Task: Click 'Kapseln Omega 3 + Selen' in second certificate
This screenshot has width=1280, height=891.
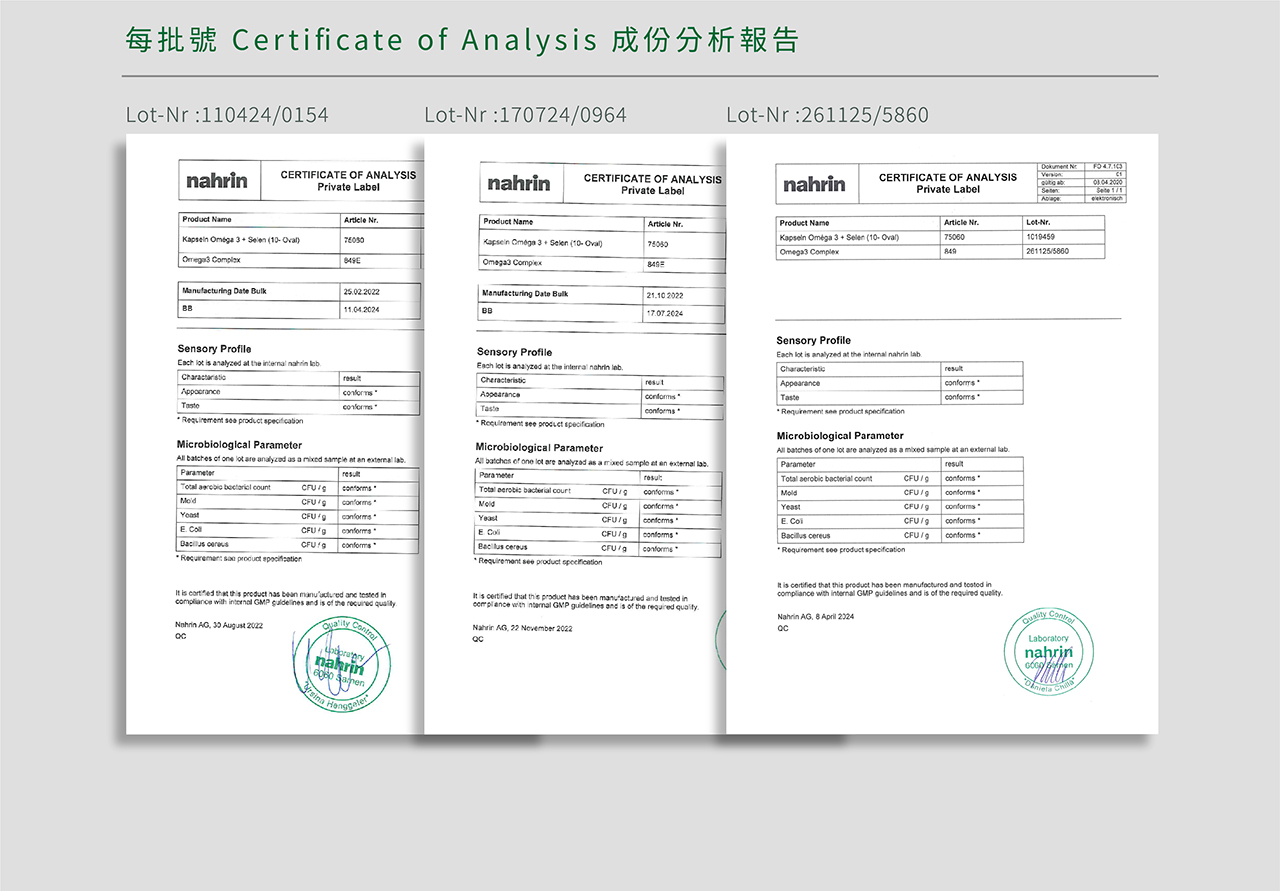Action: 543,243
